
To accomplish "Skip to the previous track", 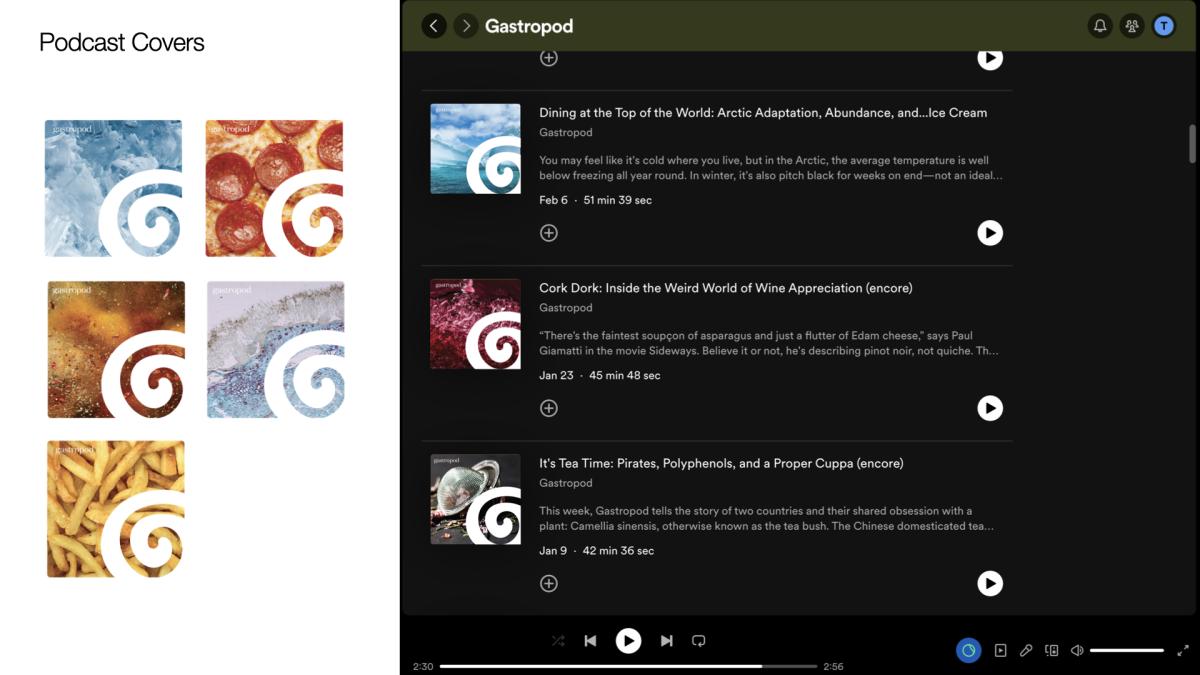I will pos(591,641).
